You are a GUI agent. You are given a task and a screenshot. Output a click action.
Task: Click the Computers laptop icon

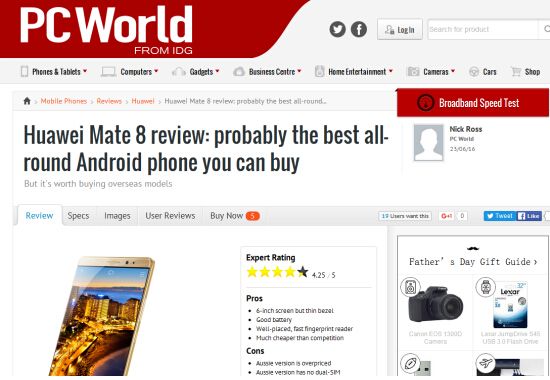coord(108,72)
